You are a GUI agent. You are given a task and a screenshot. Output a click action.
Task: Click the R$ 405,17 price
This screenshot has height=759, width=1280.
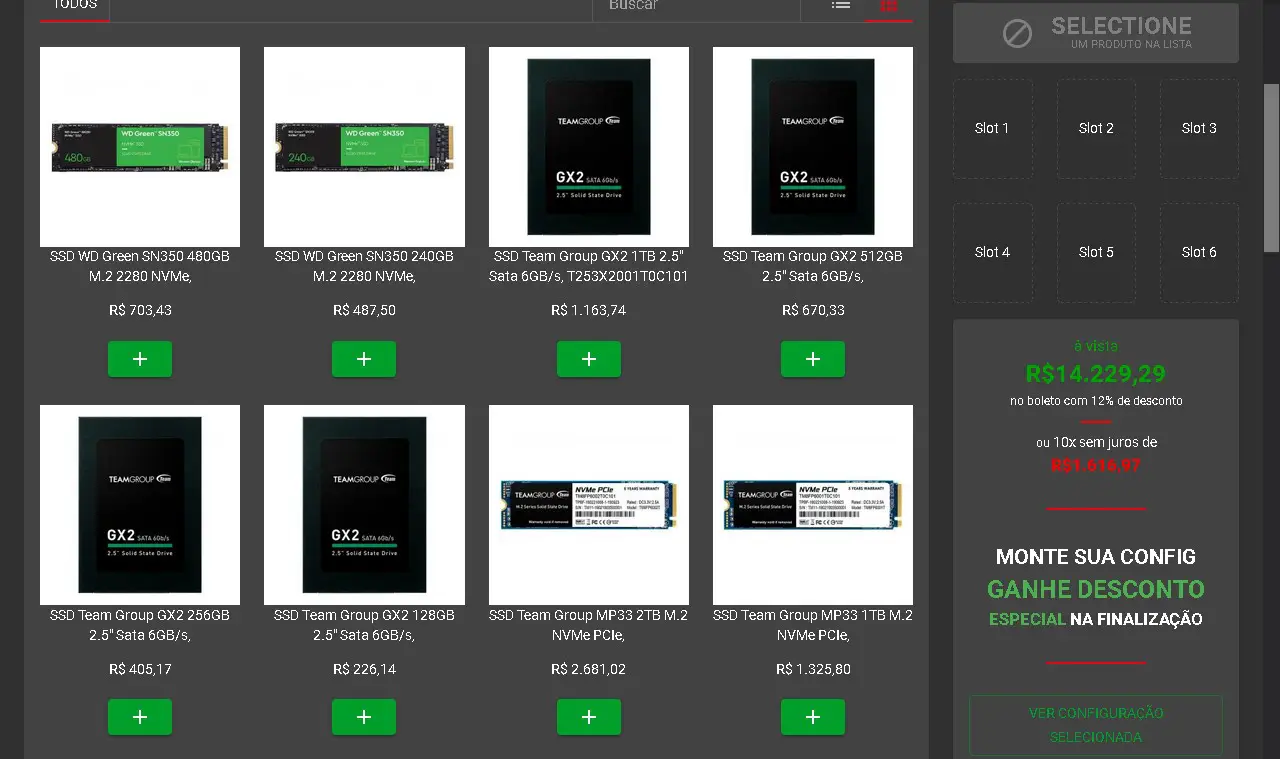pos(140,669)
